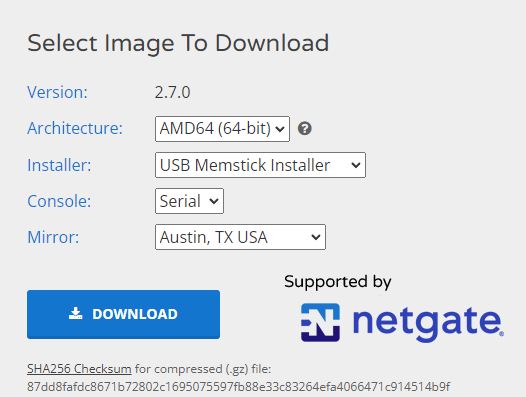Open the Architecture AMD64 (64-bit) dropdown

[222, 129]
